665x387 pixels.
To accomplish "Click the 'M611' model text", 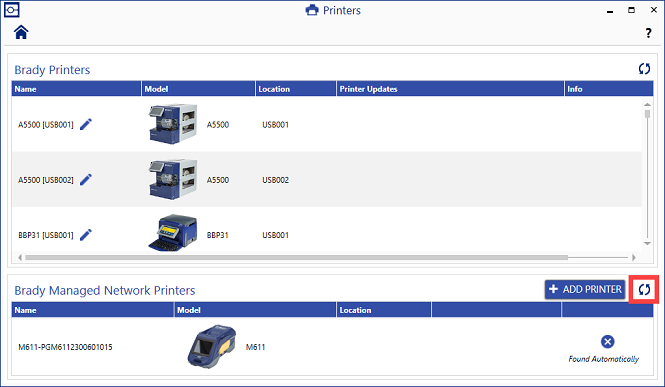I will pyautogui.click(x=255, y=347).
